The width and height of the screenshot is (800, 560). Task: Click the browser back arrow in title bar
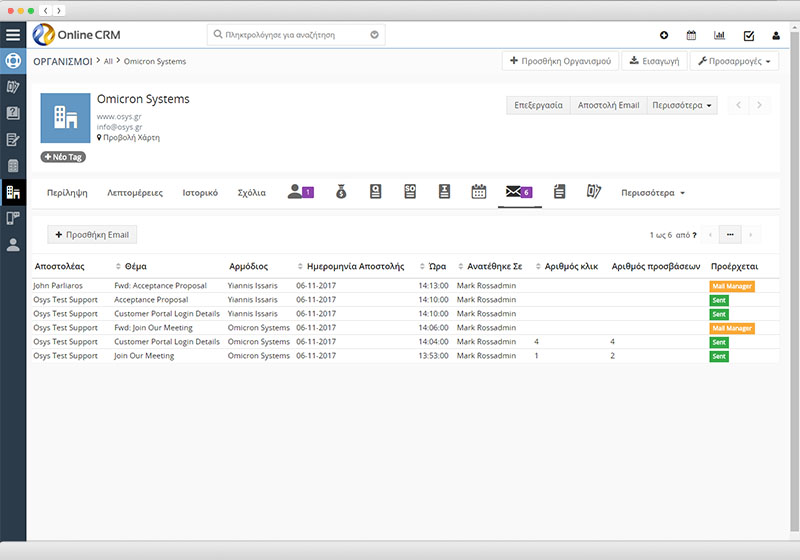(45, 10)
